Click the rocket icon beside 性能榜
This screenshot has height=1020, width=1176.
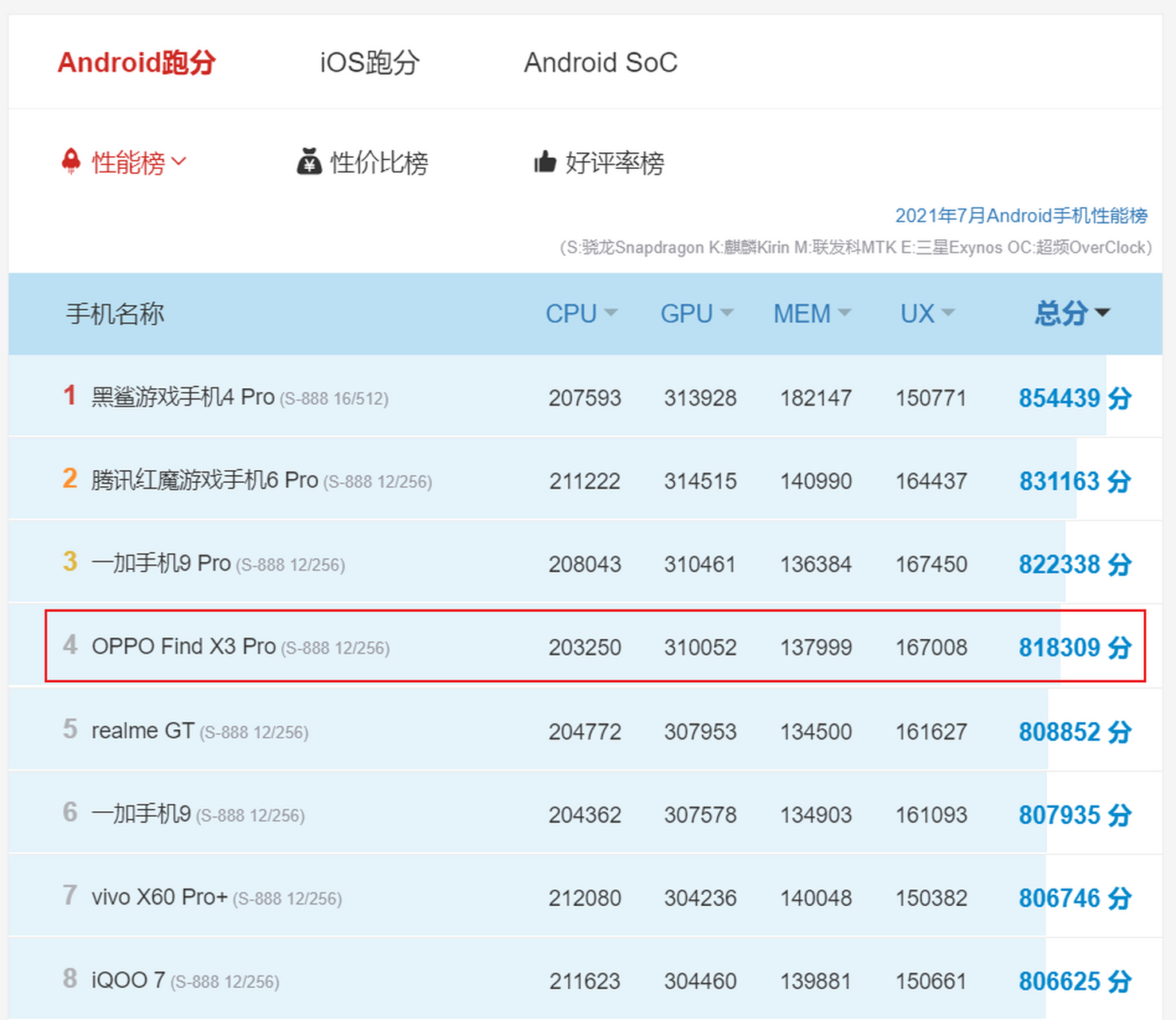click(x=72, y=161)
